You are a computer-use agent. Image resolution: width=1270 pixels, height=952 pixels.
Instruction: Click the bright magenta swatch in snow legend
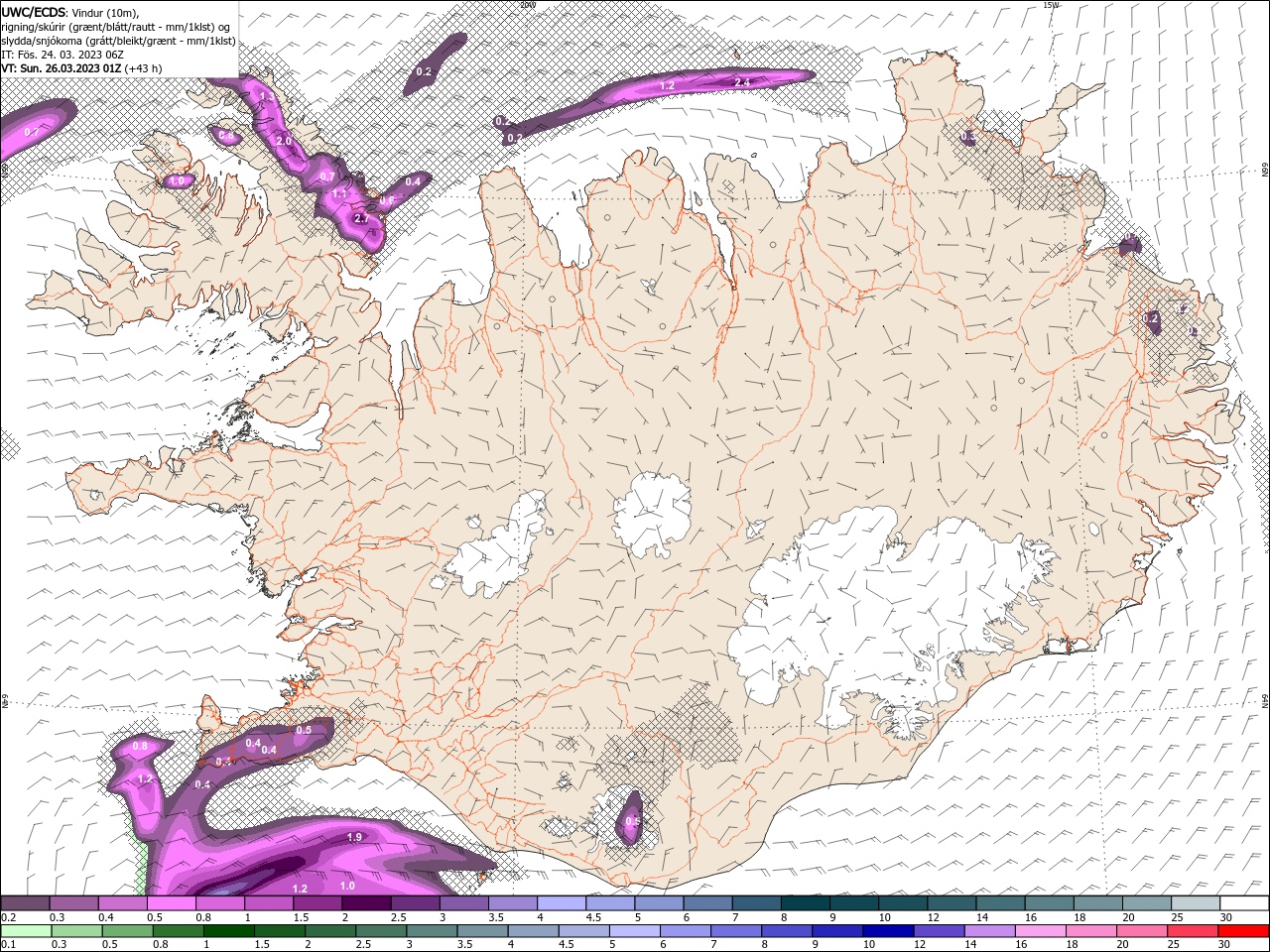[171, 903]
